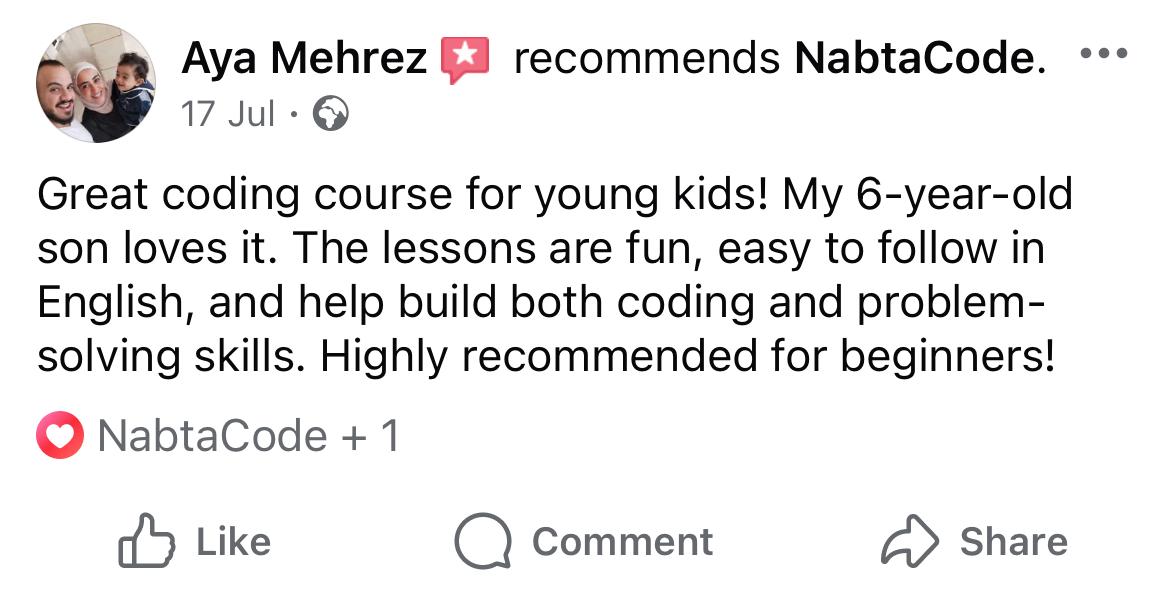Open the 17 Jul post timestamp

(228, 115)
